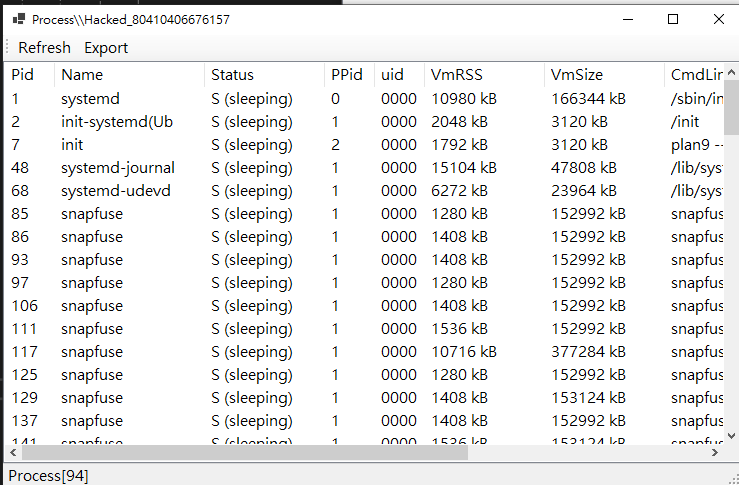Select snapfuse process with Pid 117
Screen dimensions: 739x485
(x=91, y=351)
